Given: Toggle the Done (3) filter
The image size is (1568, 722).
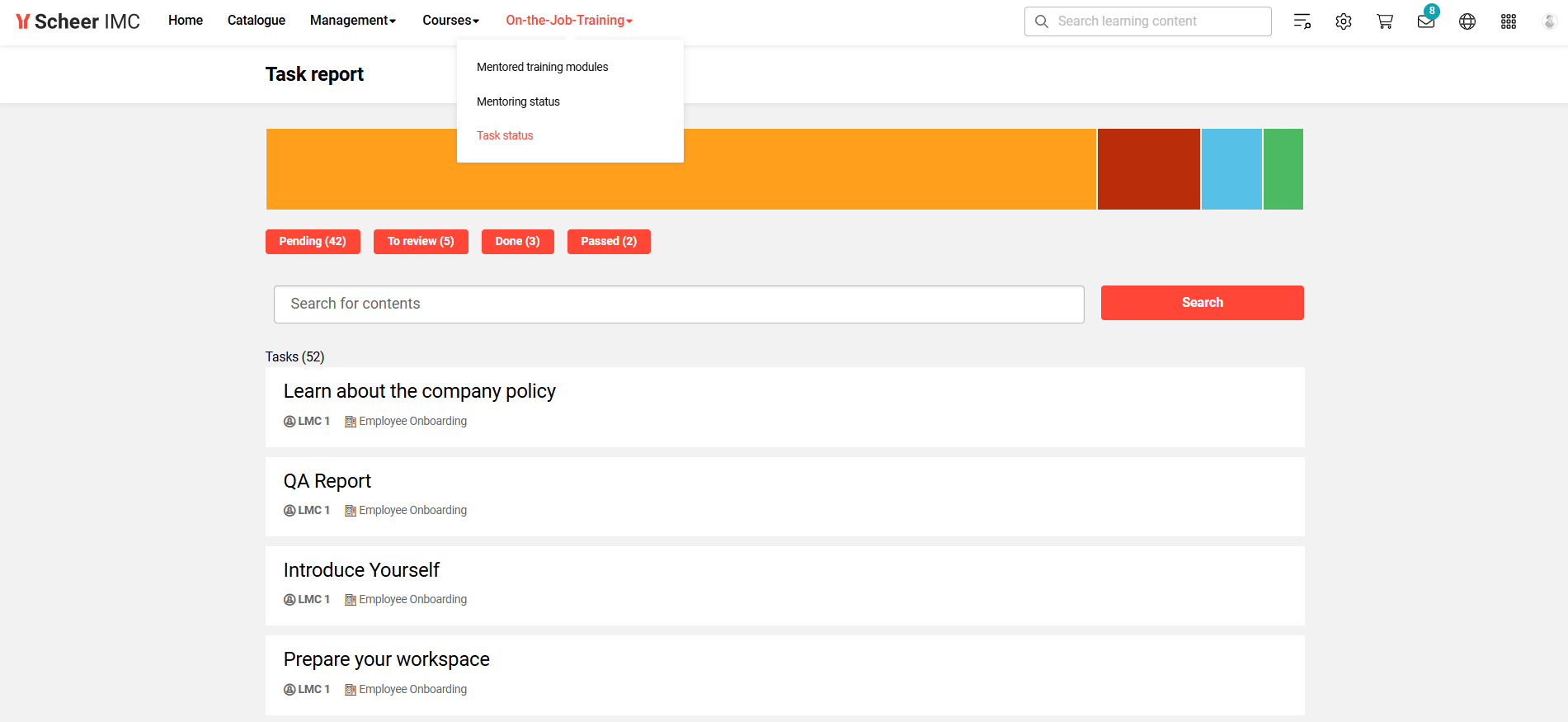Looking at the screenshot, I should (x=517, y=242).
